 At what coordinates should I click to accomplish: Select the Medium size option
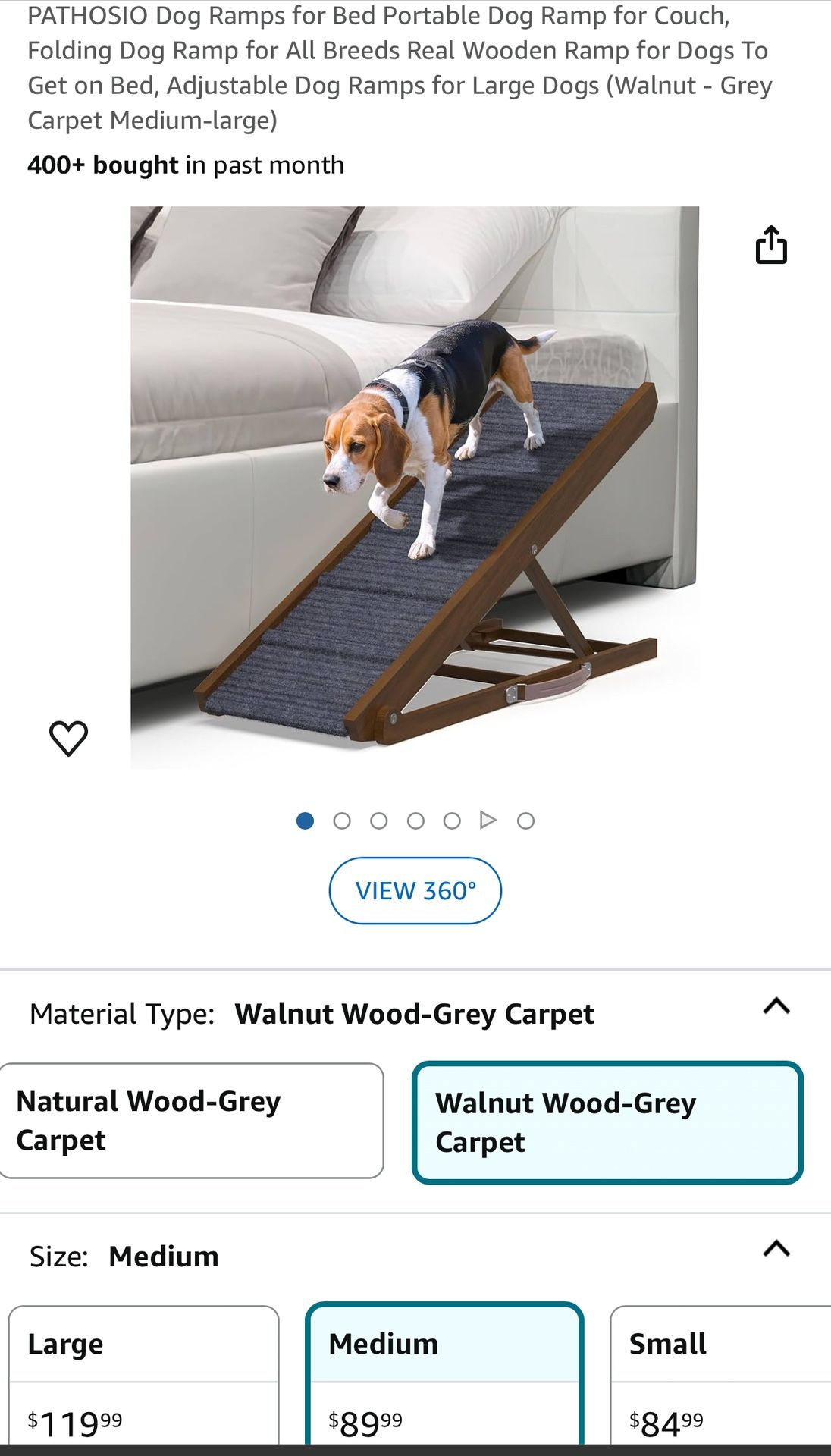point(444,1373)
